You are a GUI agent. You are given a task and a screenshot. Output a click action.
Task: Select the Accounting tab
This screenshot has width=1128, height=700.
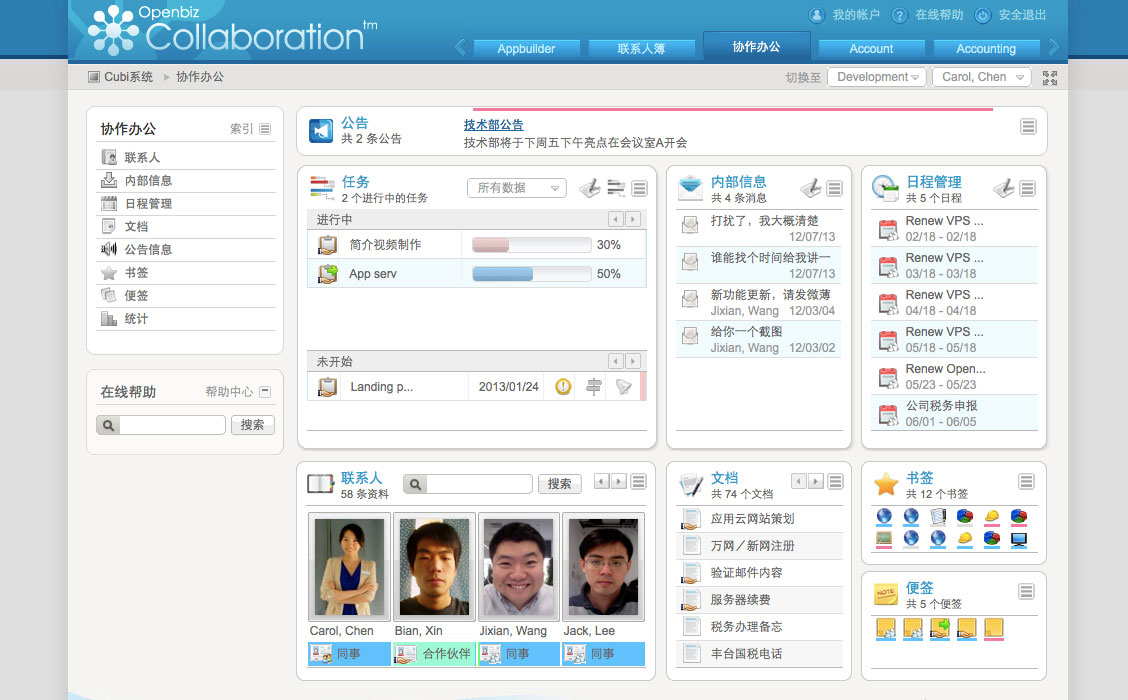[985, 49]
